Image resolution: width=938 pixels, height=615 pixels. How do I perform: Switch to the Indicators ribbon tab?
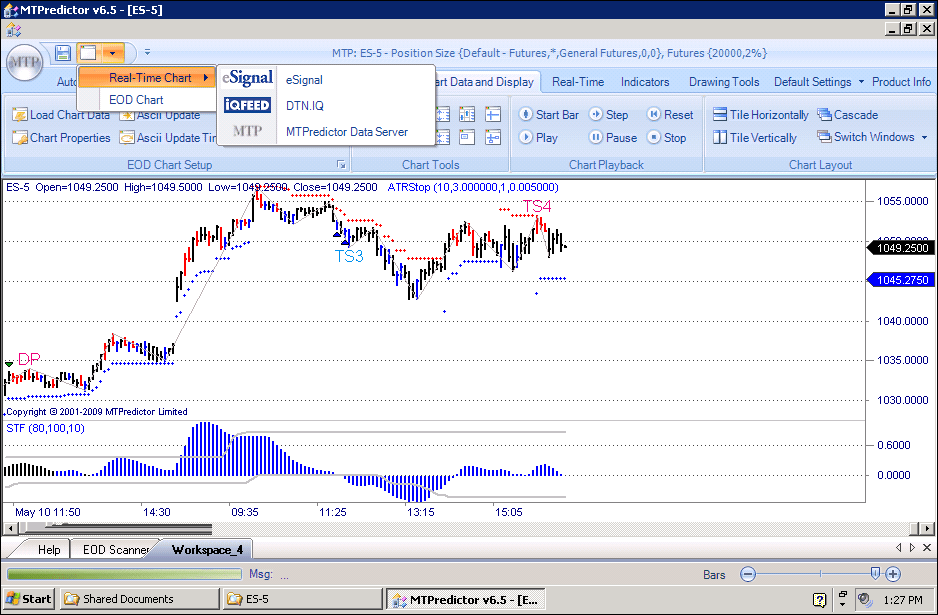[x=645, y=82]
